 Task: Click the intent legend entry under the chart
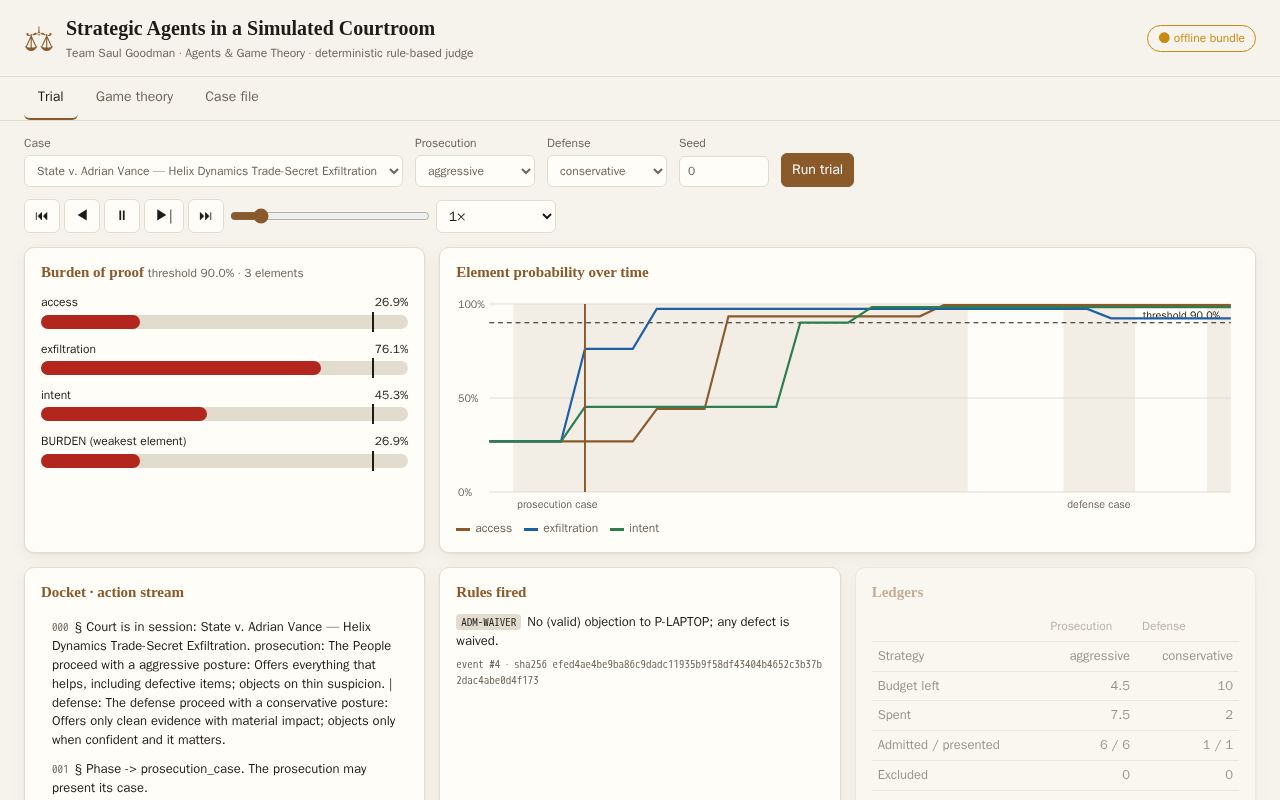click(635, 528)
